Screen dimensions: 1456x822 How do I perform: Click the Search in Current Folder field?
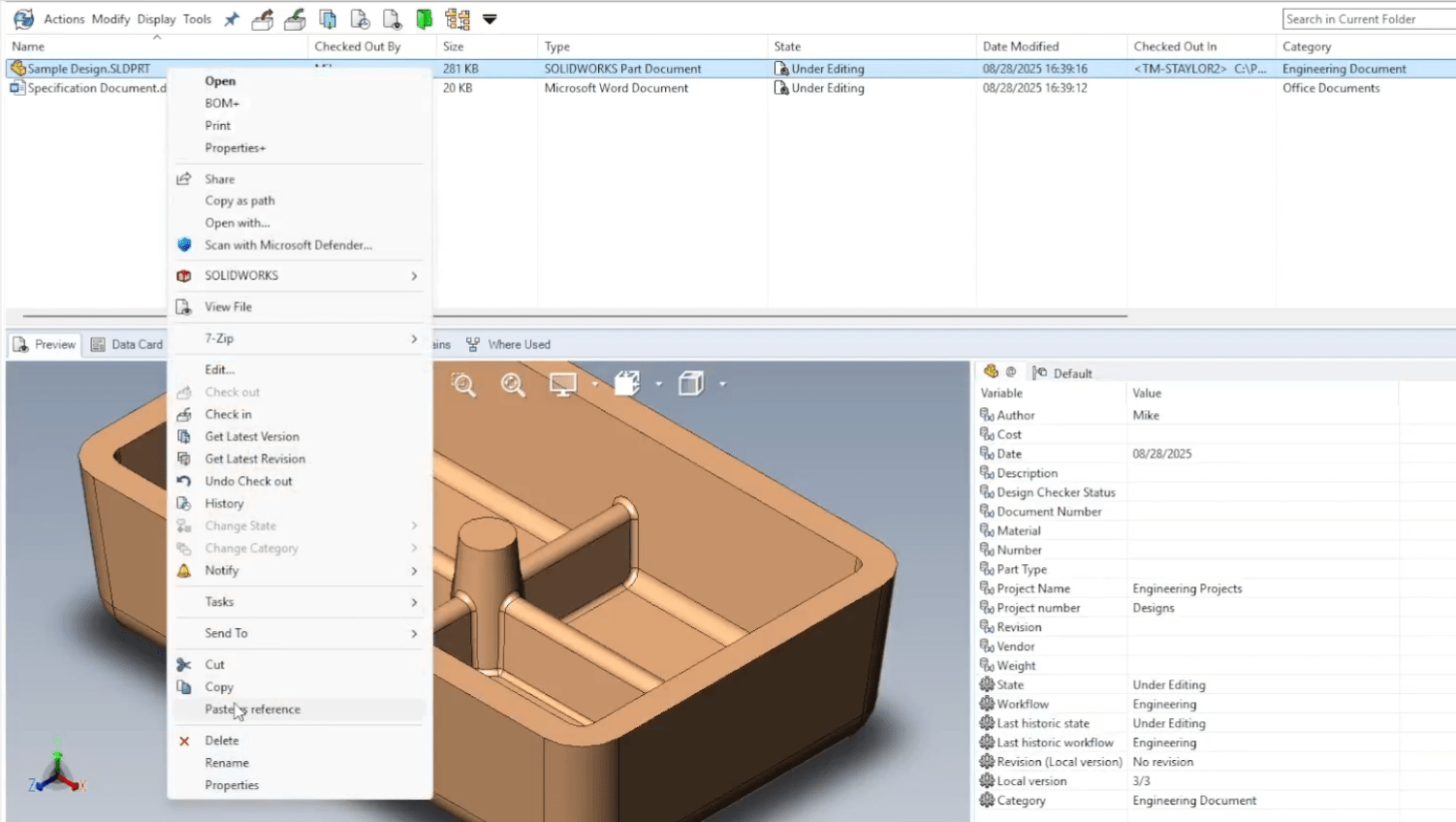click(1369, 19)
